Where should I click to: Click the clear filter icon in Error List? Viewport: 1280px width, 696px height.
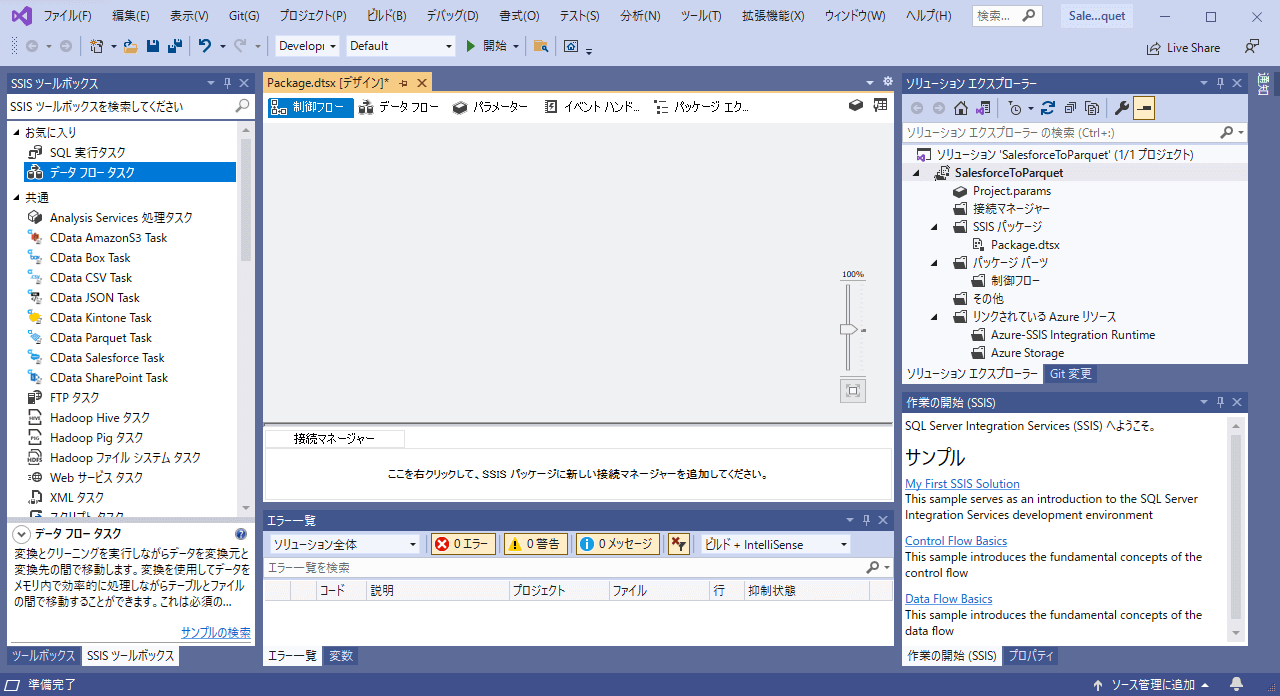tap(678, 544)
